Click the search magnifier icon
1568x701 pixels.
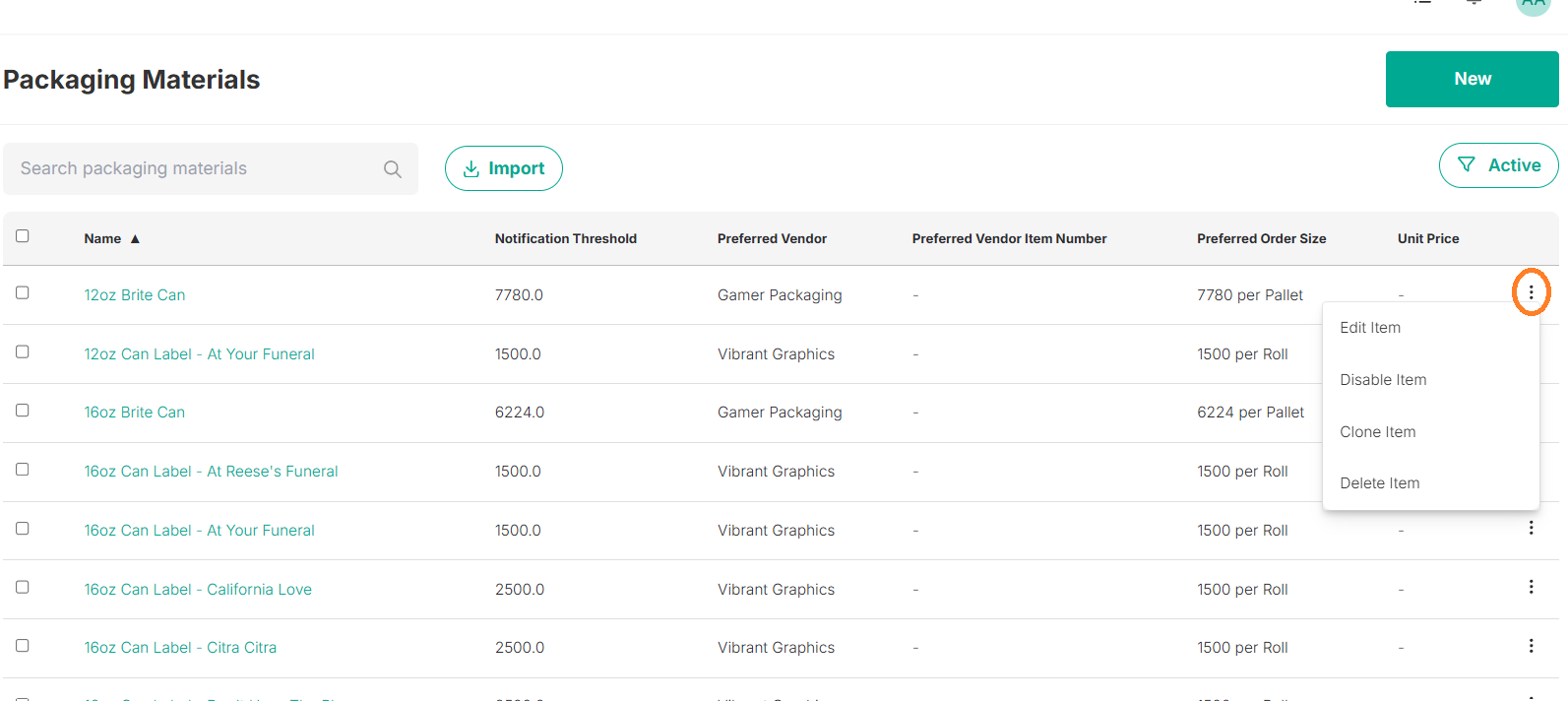point(392,169)
